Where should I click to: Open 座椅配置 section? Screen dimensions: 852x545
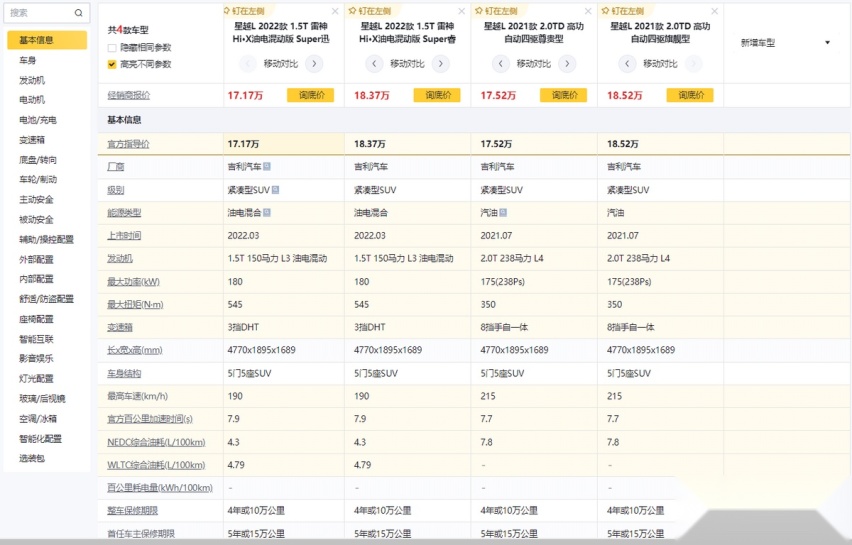point(36,319)
